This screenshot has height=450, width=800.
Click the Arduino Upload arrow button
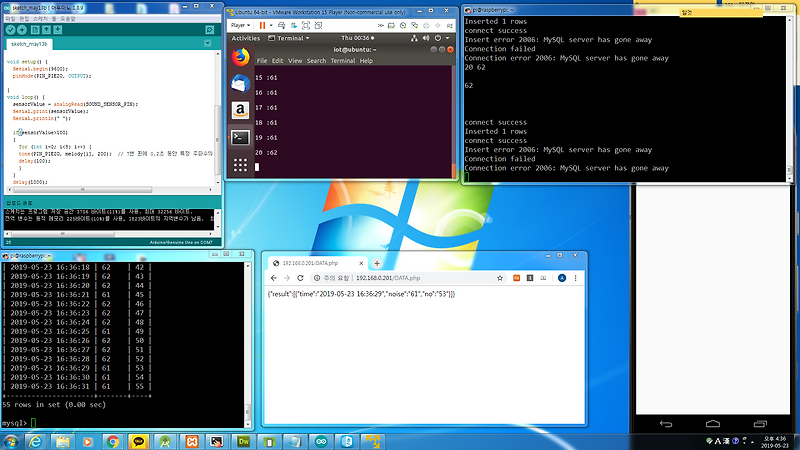click(x=22, y=30)
